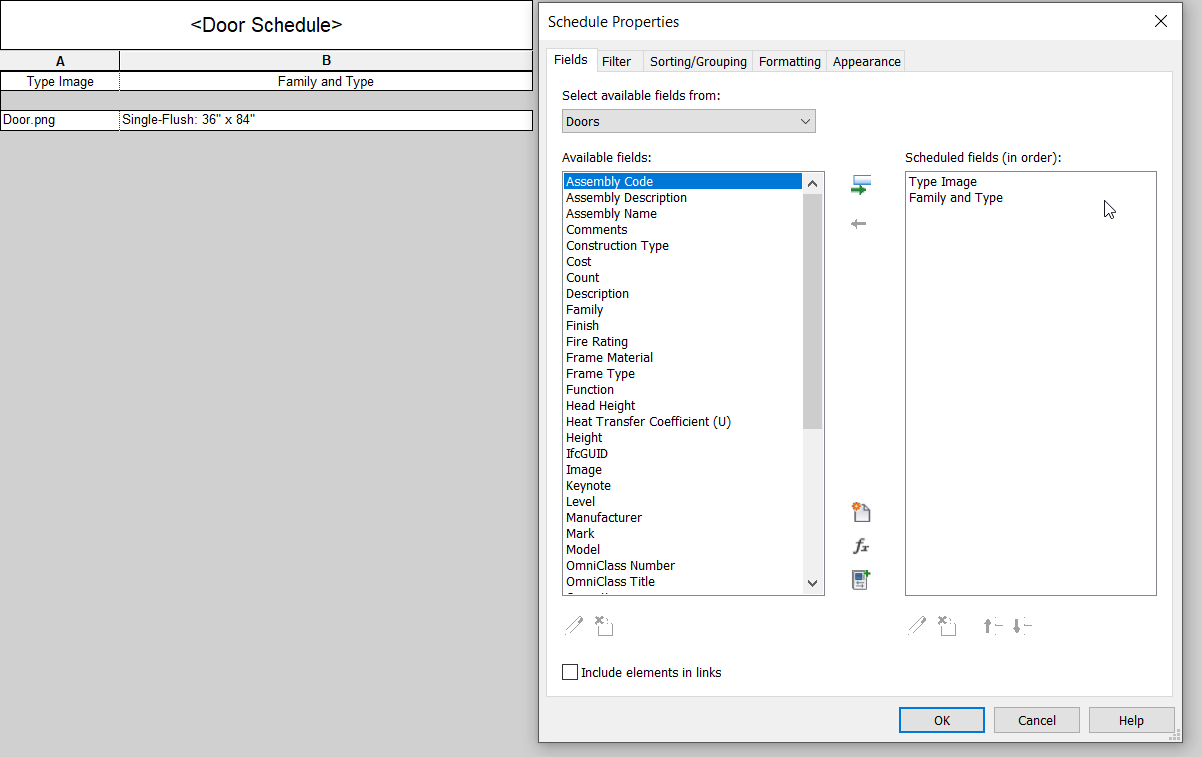Select Frame Material field

click(683, 358)
